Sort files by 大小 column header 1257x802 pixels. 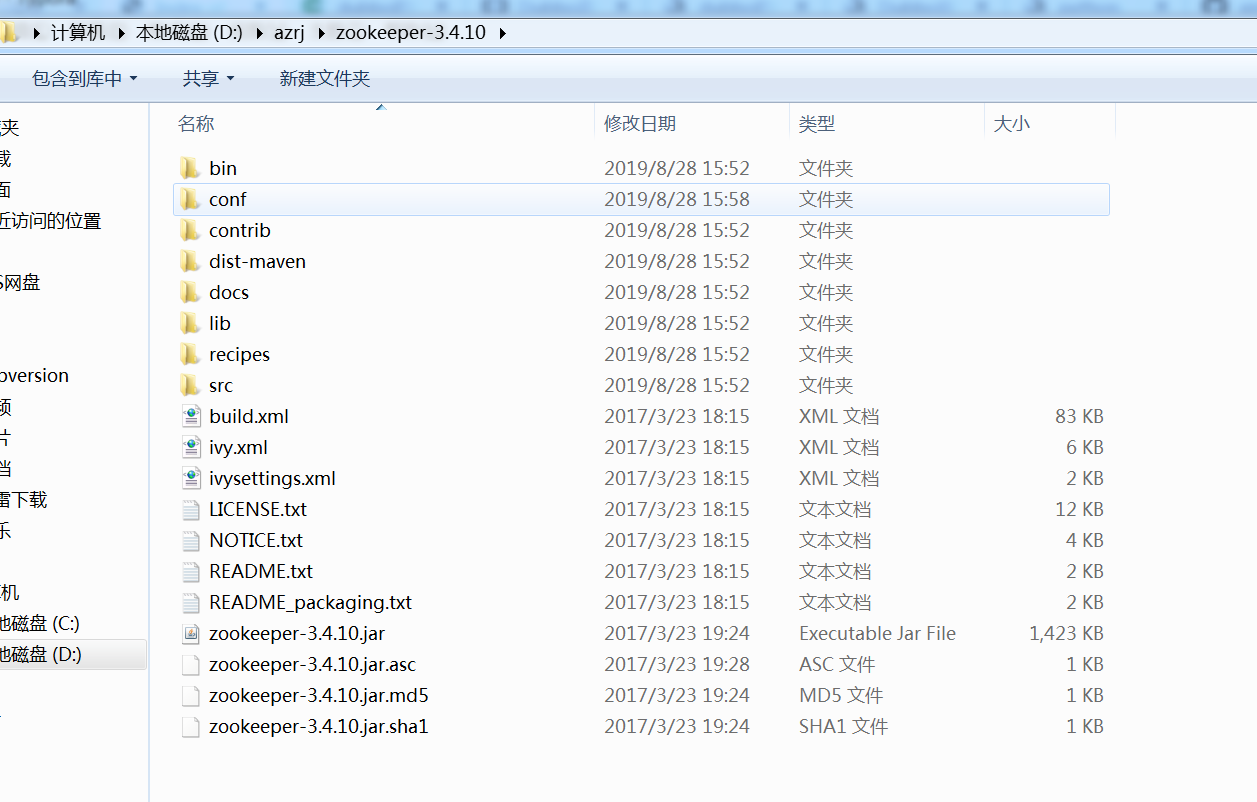point(1012,124)
